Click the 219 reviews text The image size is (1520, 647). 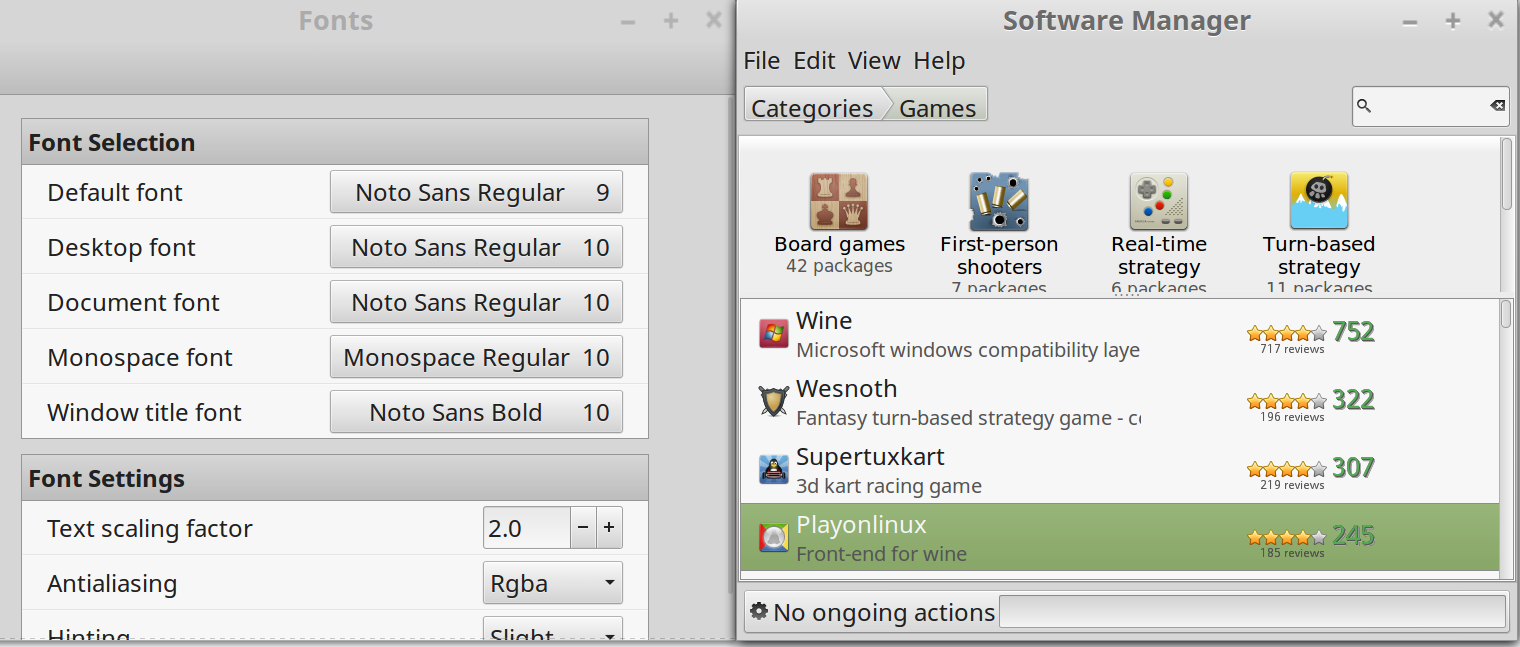[x=1292, y=485]
